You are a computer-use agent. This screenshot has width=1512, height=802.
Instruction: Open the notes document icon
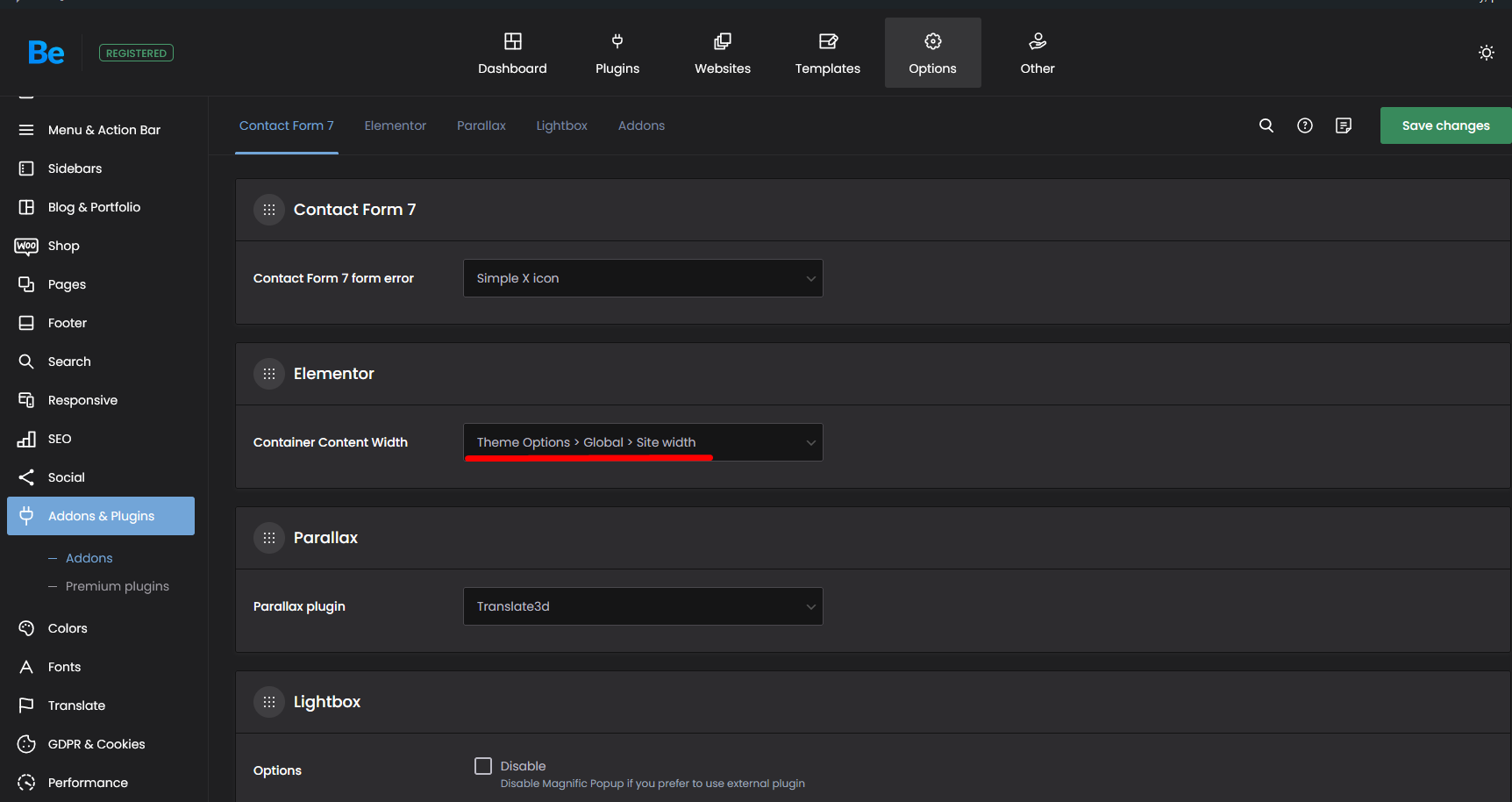pos(1344,125)
